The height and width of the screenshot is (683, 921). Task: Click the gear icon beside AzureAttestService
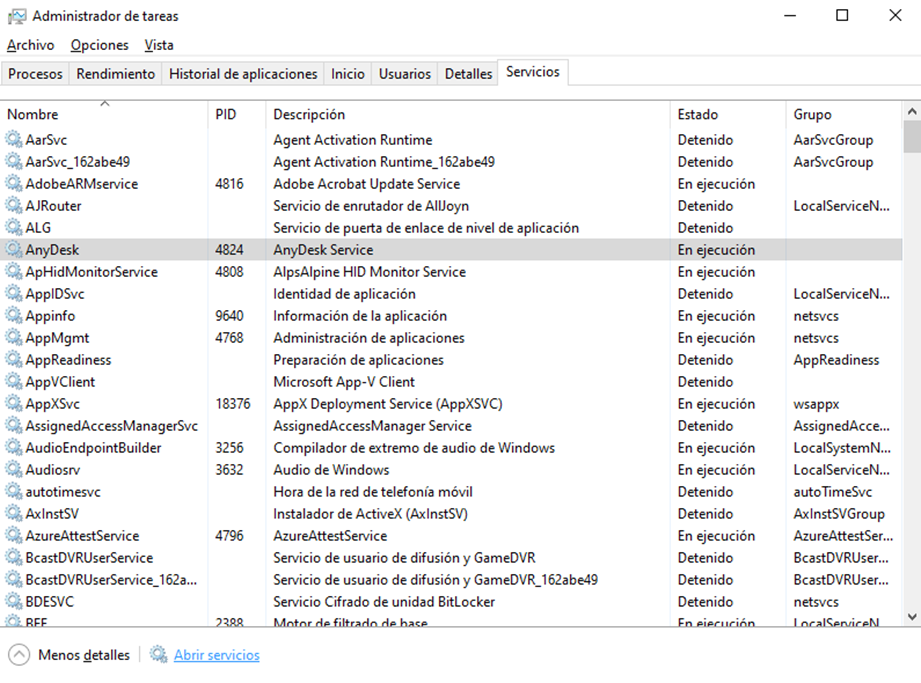pos(14,536)
